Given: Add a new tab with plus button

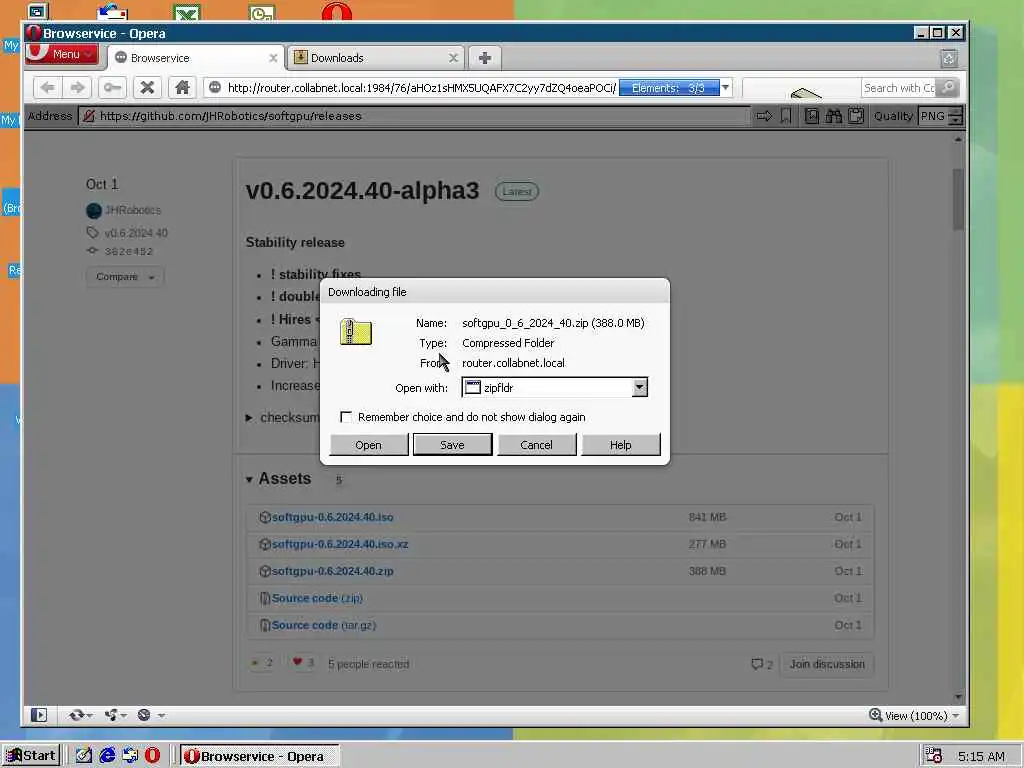Looking at the screenshot, I should click(x=485, y=58).
